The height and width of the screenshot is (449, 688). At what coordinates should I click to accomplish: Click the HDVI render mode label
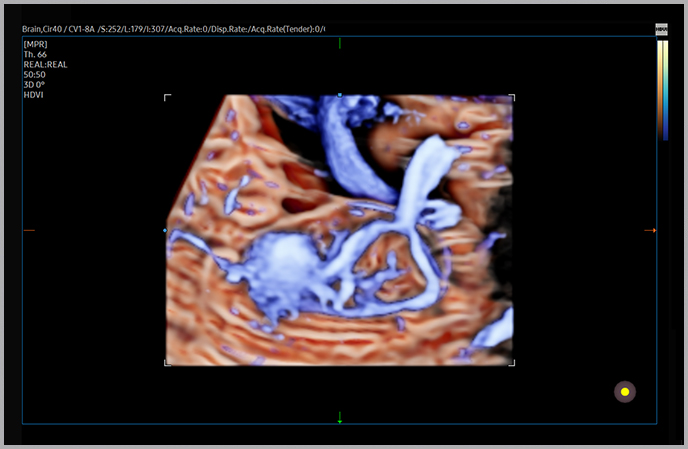point(34,95)
